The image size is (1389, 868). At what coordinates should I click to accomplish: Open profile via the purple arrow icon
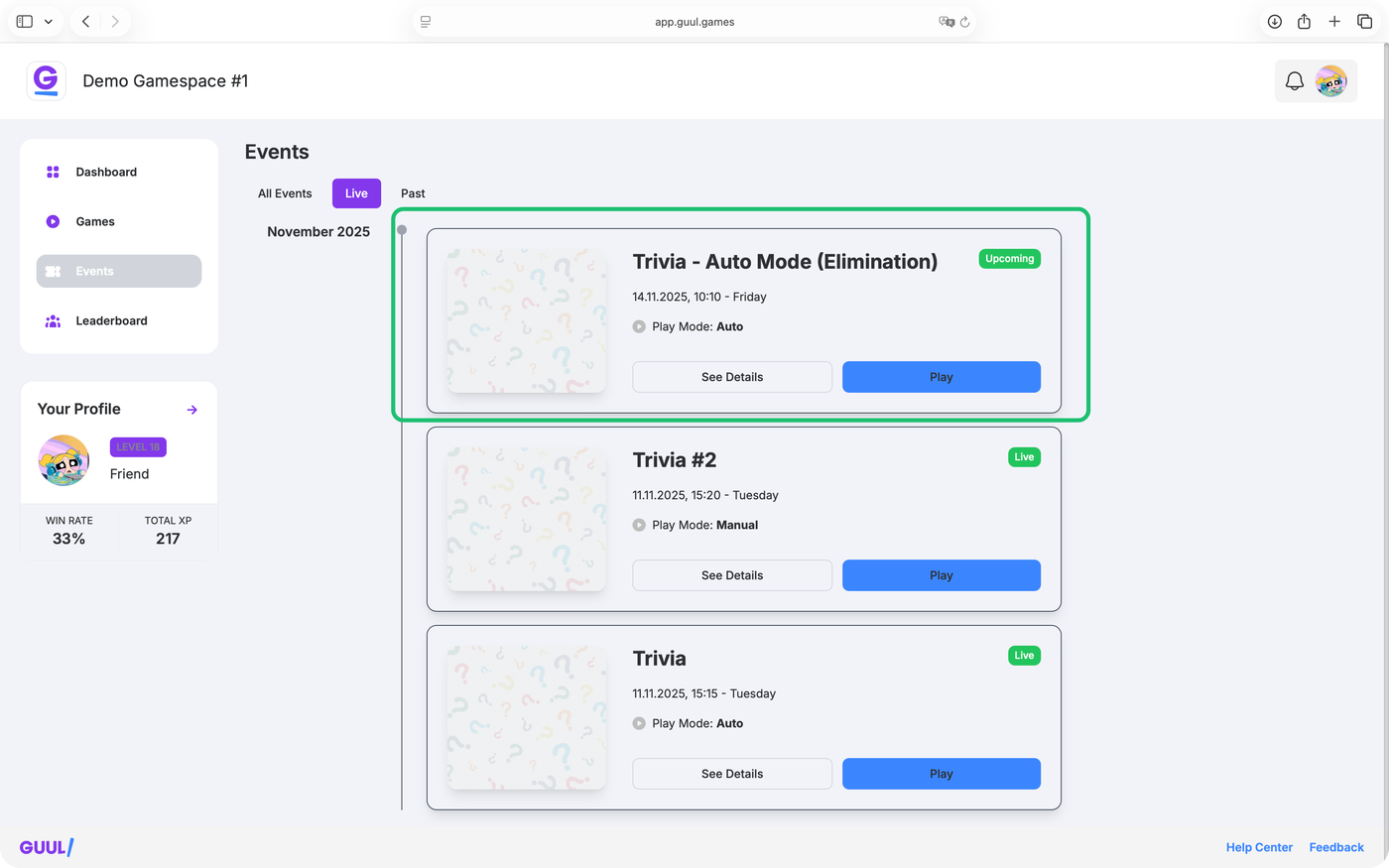point(192,410)
